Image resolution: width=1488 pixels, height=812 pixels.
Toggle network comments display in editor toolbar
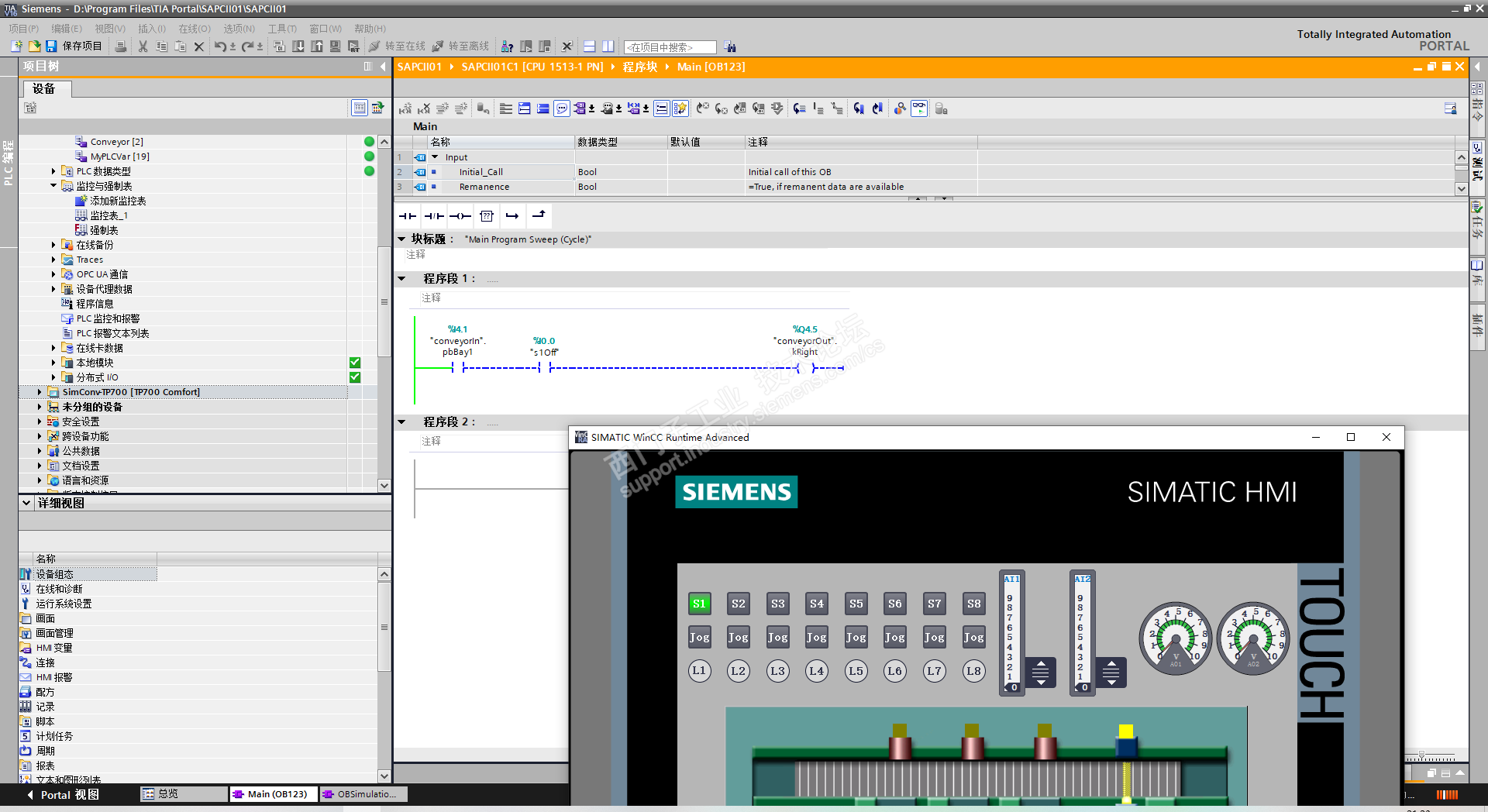click(x=562, y=108)
